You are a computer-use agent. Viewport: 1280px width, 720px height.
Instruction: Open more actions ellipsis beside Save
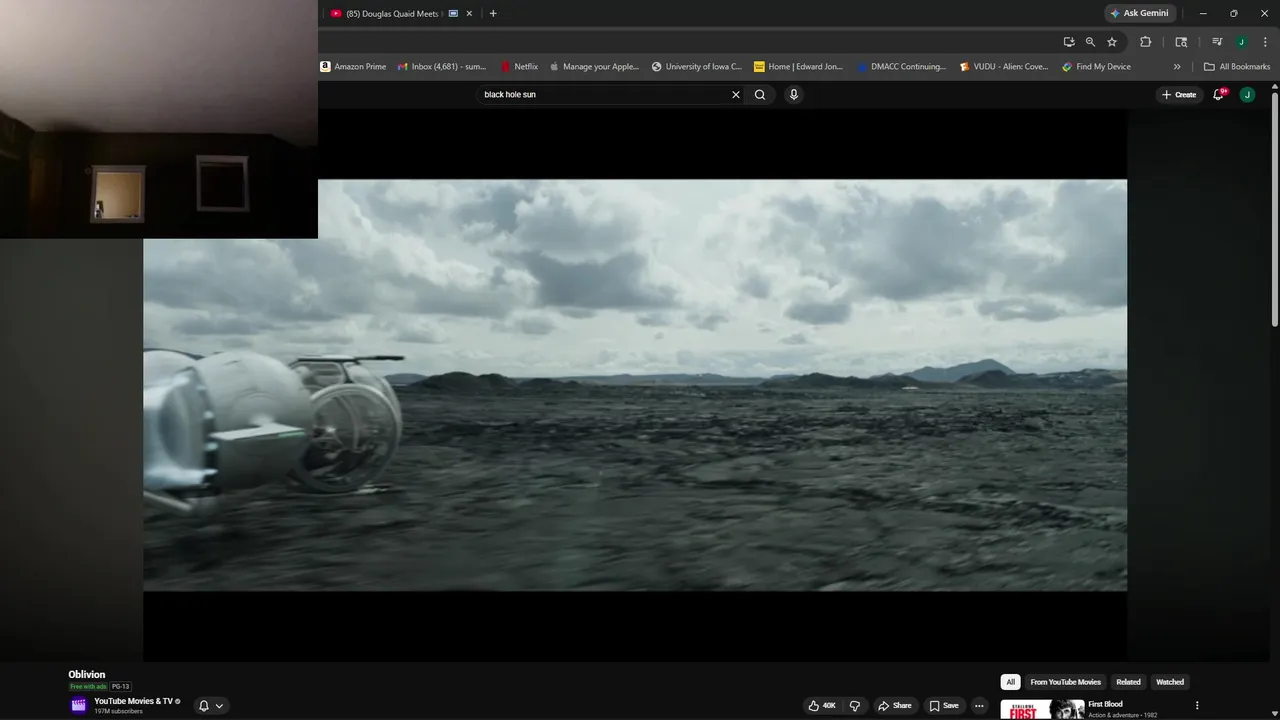(979, 706)
